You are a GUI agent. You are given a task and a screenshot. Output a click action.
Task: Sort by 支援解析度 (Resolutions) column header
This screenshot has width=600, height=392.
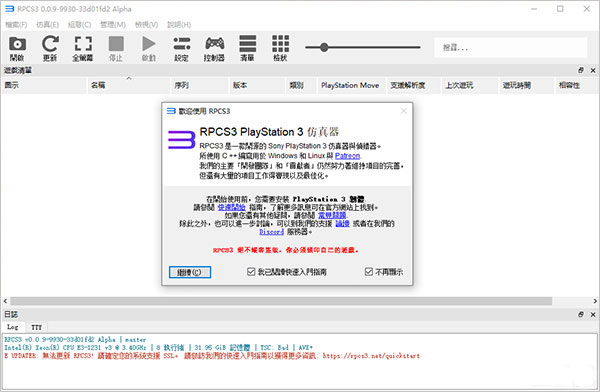coord(414,85)
